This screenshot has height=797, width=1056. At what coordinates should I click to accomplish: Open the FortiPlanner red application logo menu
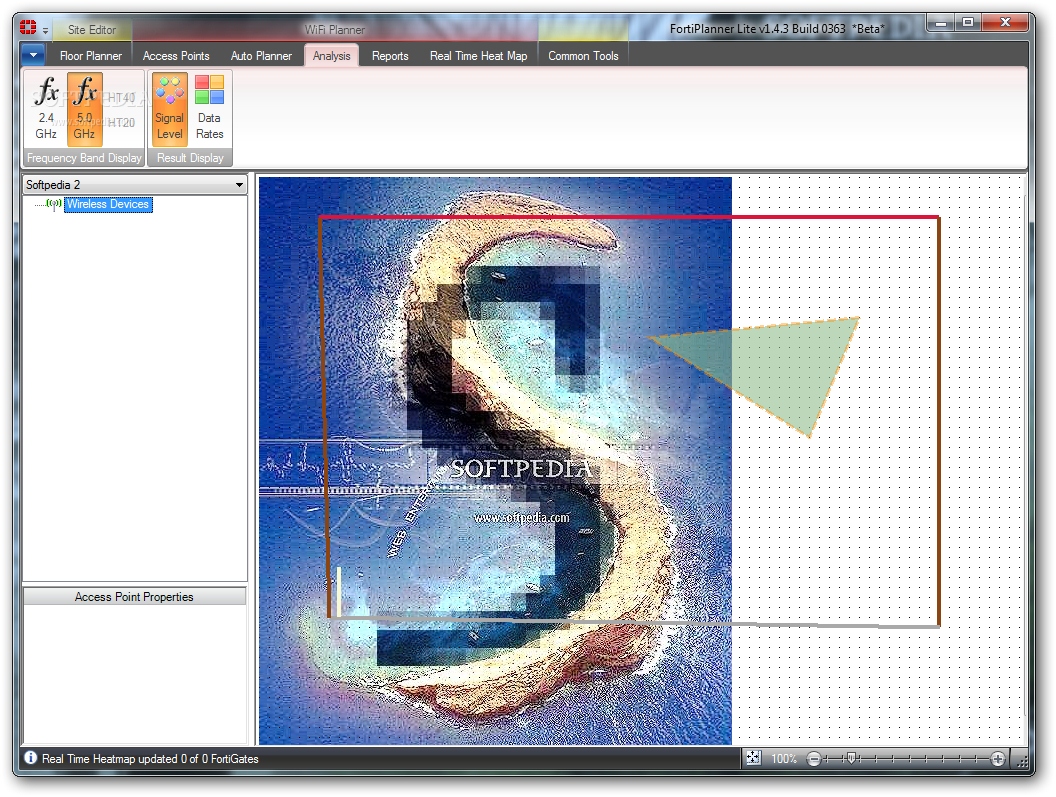(x=28, y=28)
